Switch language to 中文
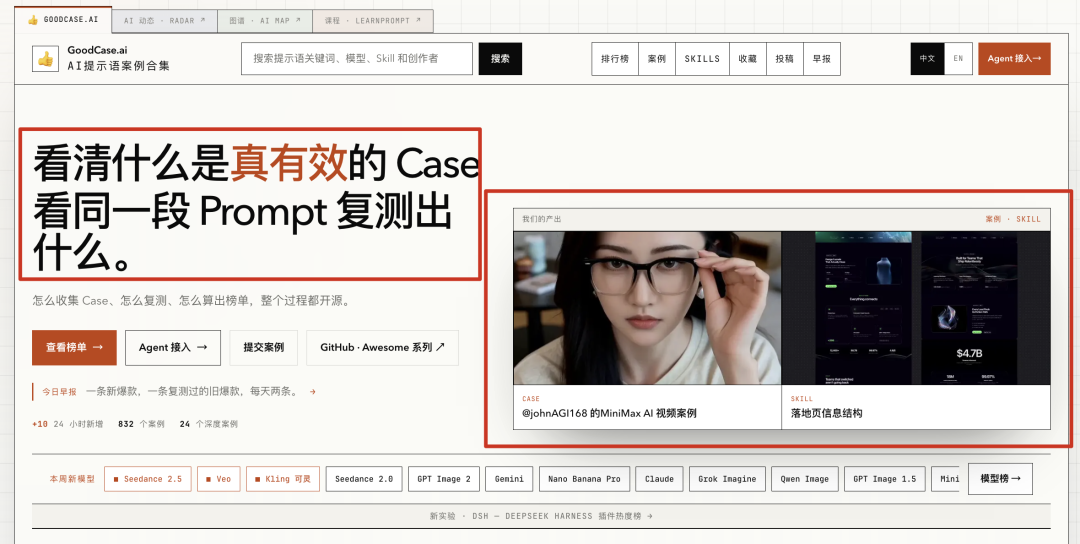The width and height of the screenshot is (1080, 544). point(927,59)
